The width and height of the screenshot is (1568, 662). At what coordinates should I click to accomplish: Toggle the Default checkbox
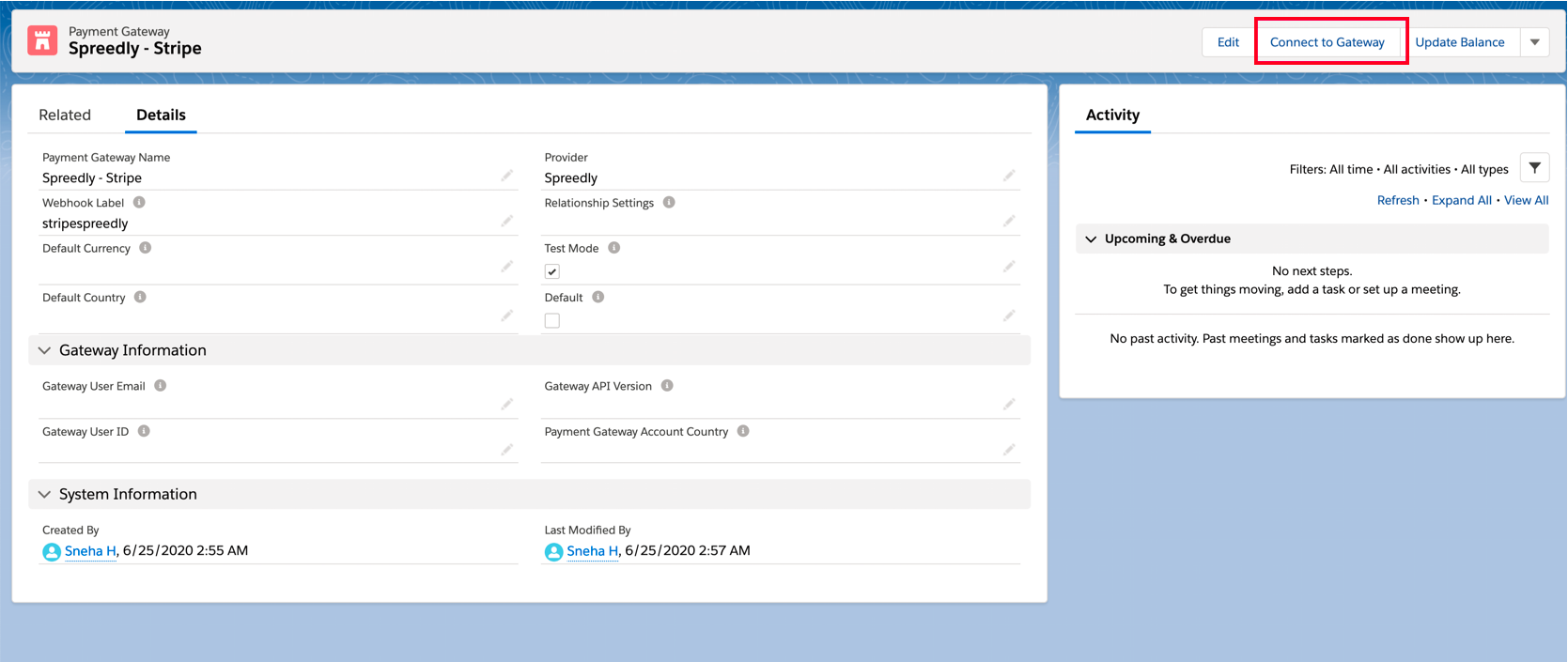tap(552, 320)
